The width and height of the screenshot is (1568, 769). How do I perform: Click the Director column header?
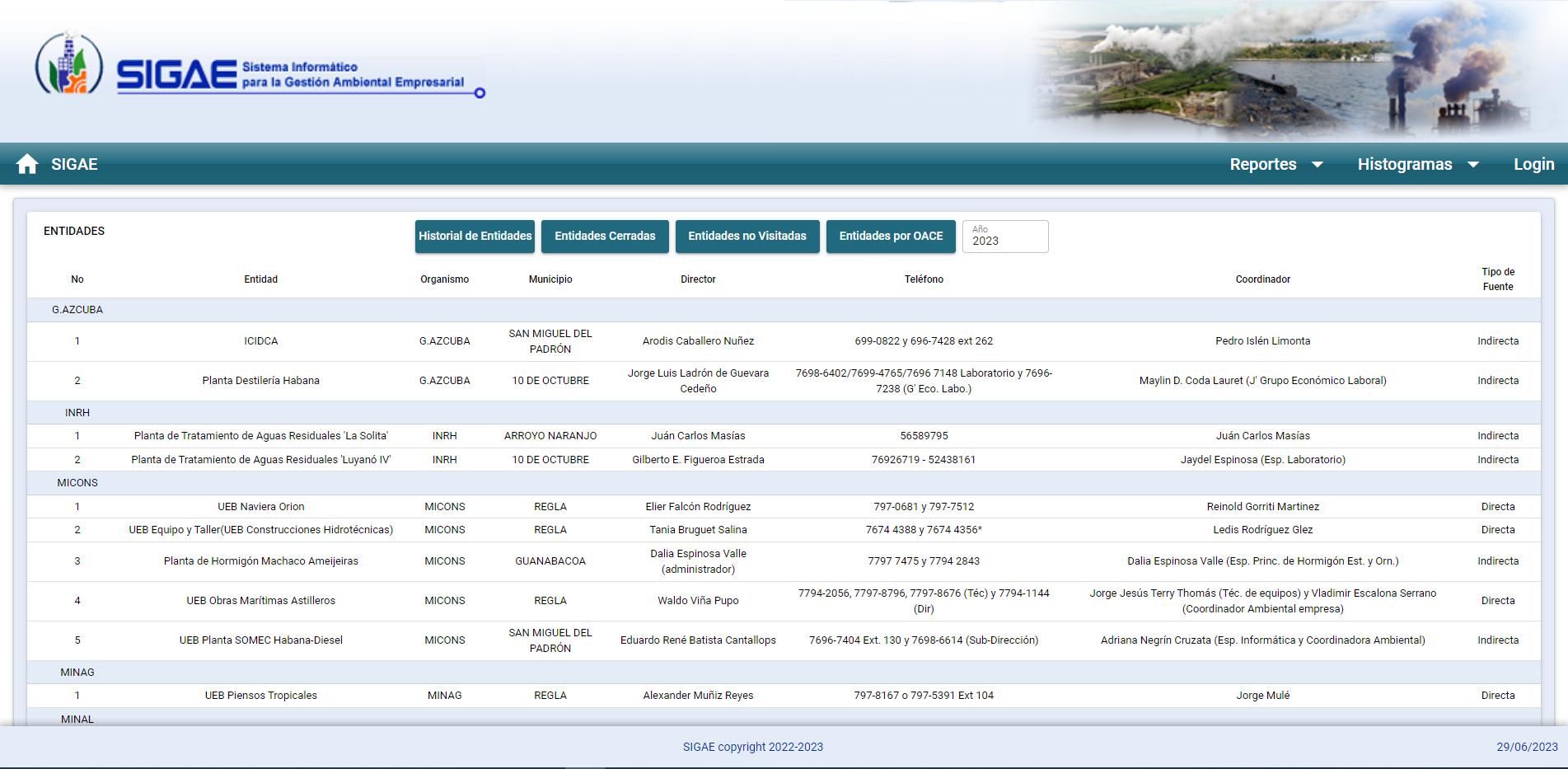698,279
